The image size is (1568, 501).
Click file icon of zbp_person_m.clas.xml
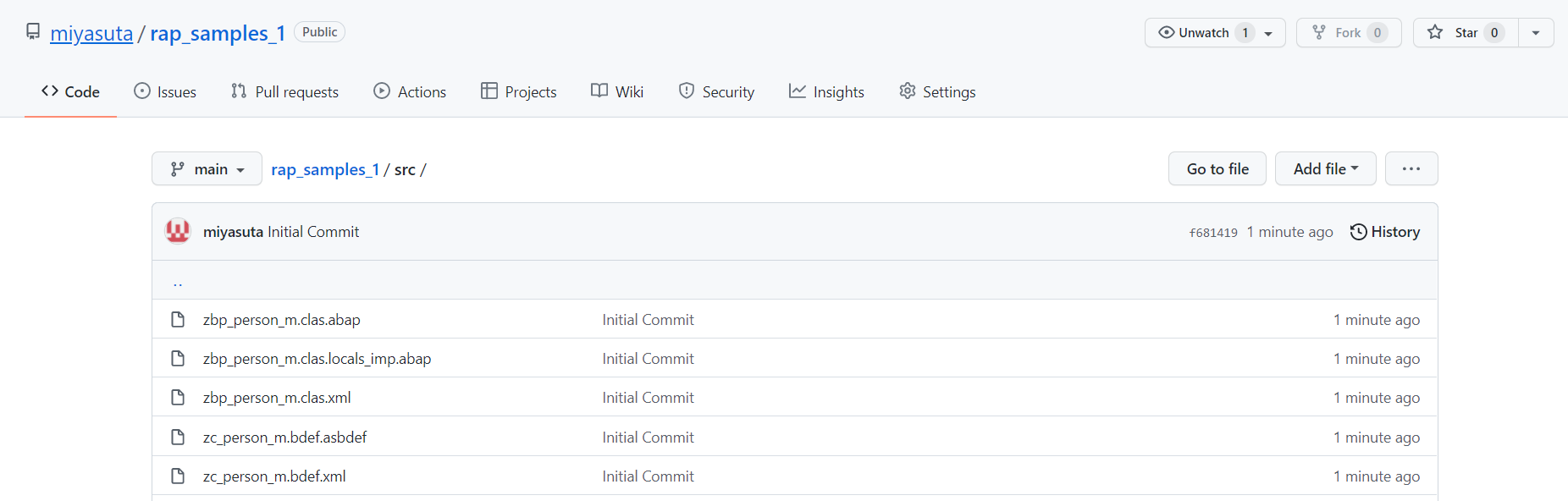178,397
